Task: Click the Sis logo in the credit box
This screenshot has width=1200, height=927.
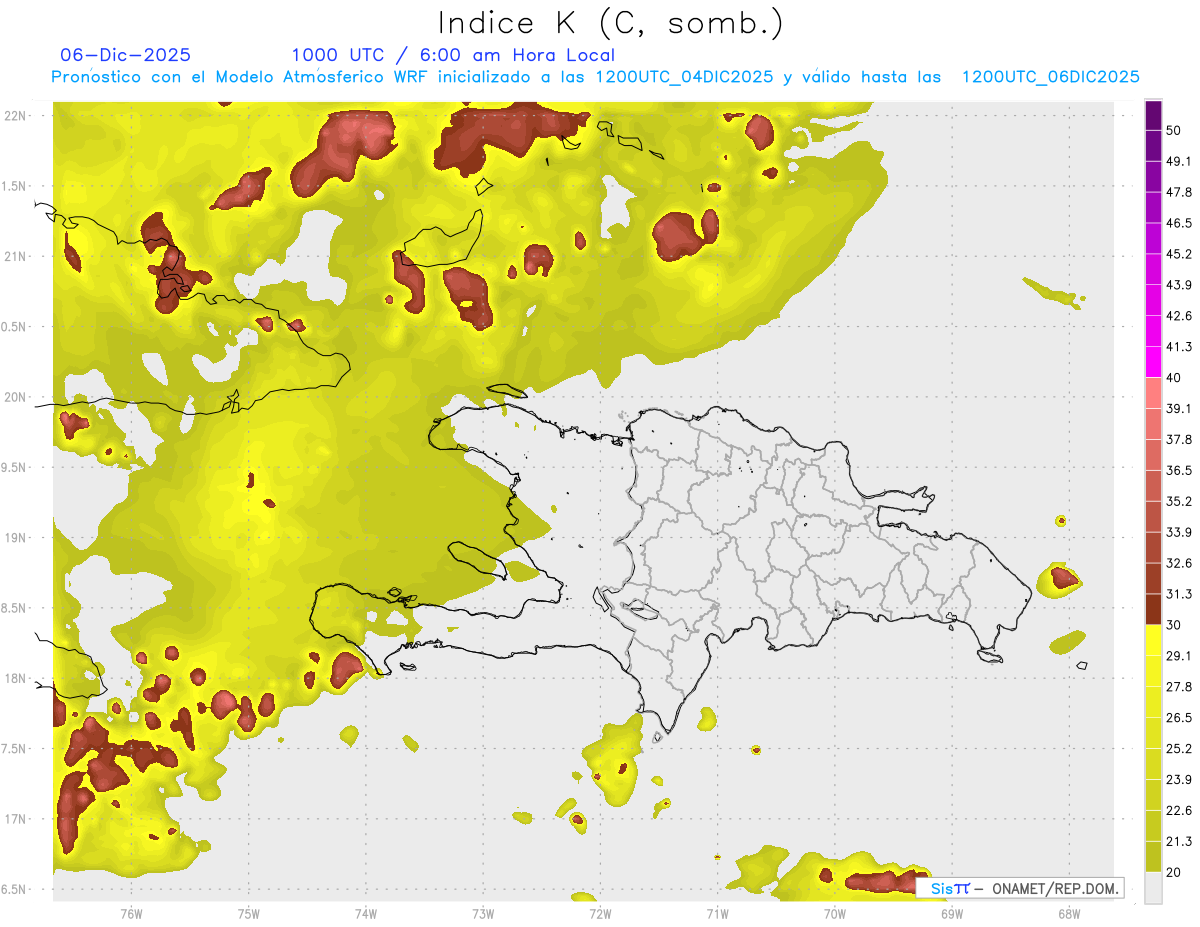Action: 949,888
